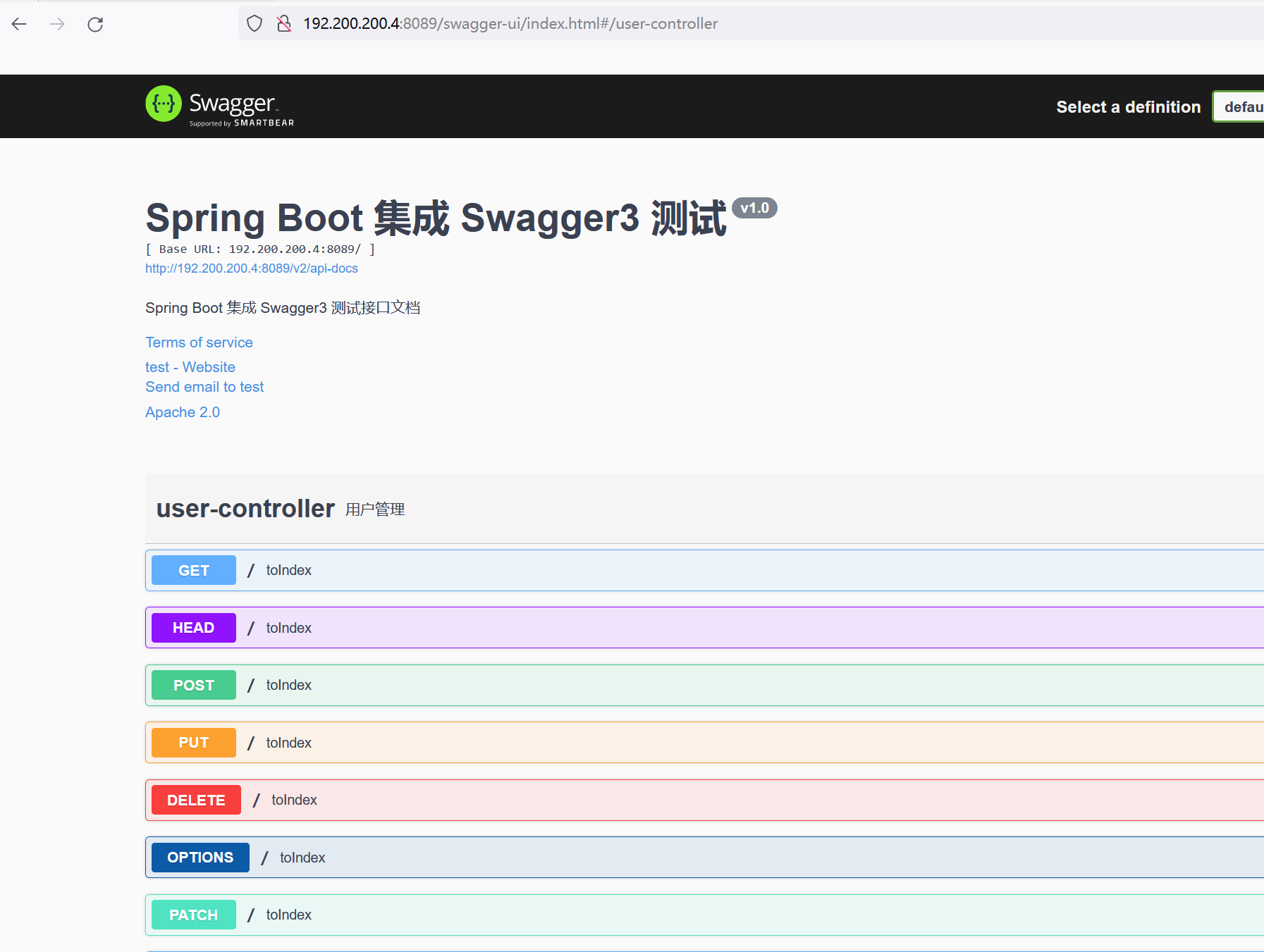Click the Apache 2.0 license link
Viewport: 1264px width, 952px height.
[183, 412]
